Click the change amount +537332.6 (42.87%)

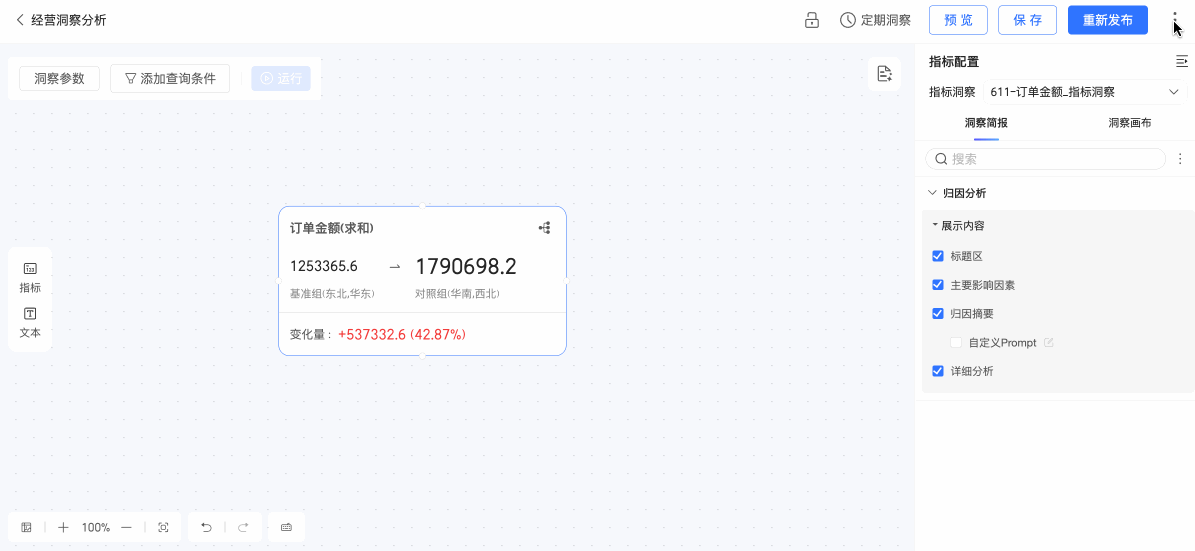pyautogui.click(x=402, y=334)
